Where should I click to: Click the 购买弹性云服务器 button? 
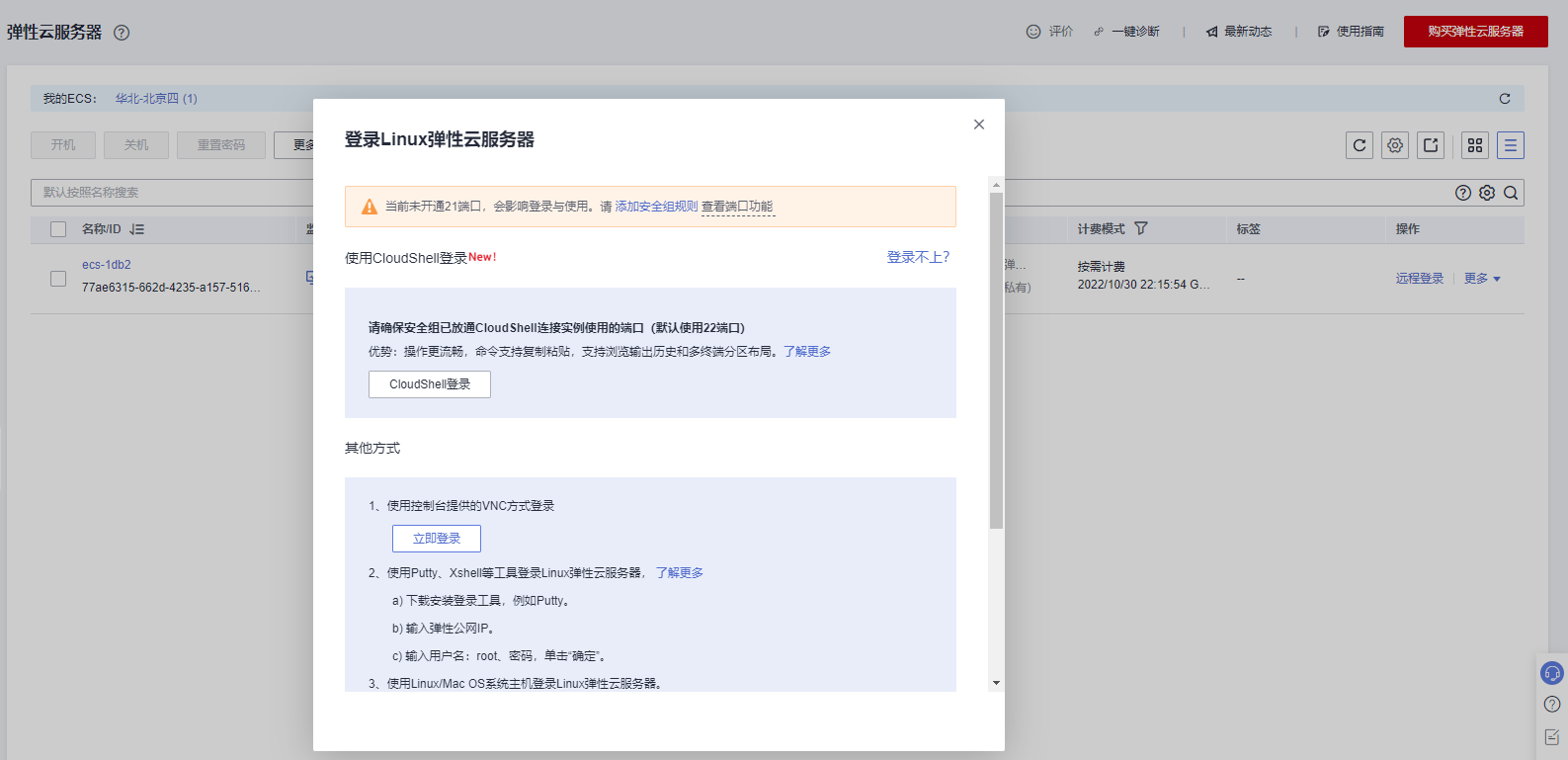(1476, 32)
